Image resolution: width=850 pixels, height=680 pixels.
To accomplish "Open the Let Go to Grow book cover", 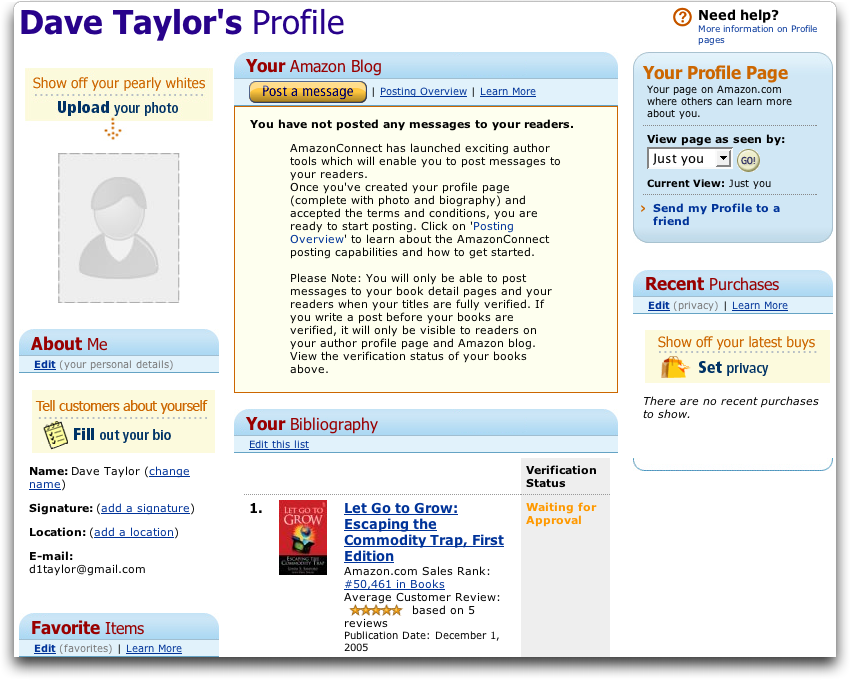I will pos(303,537).
